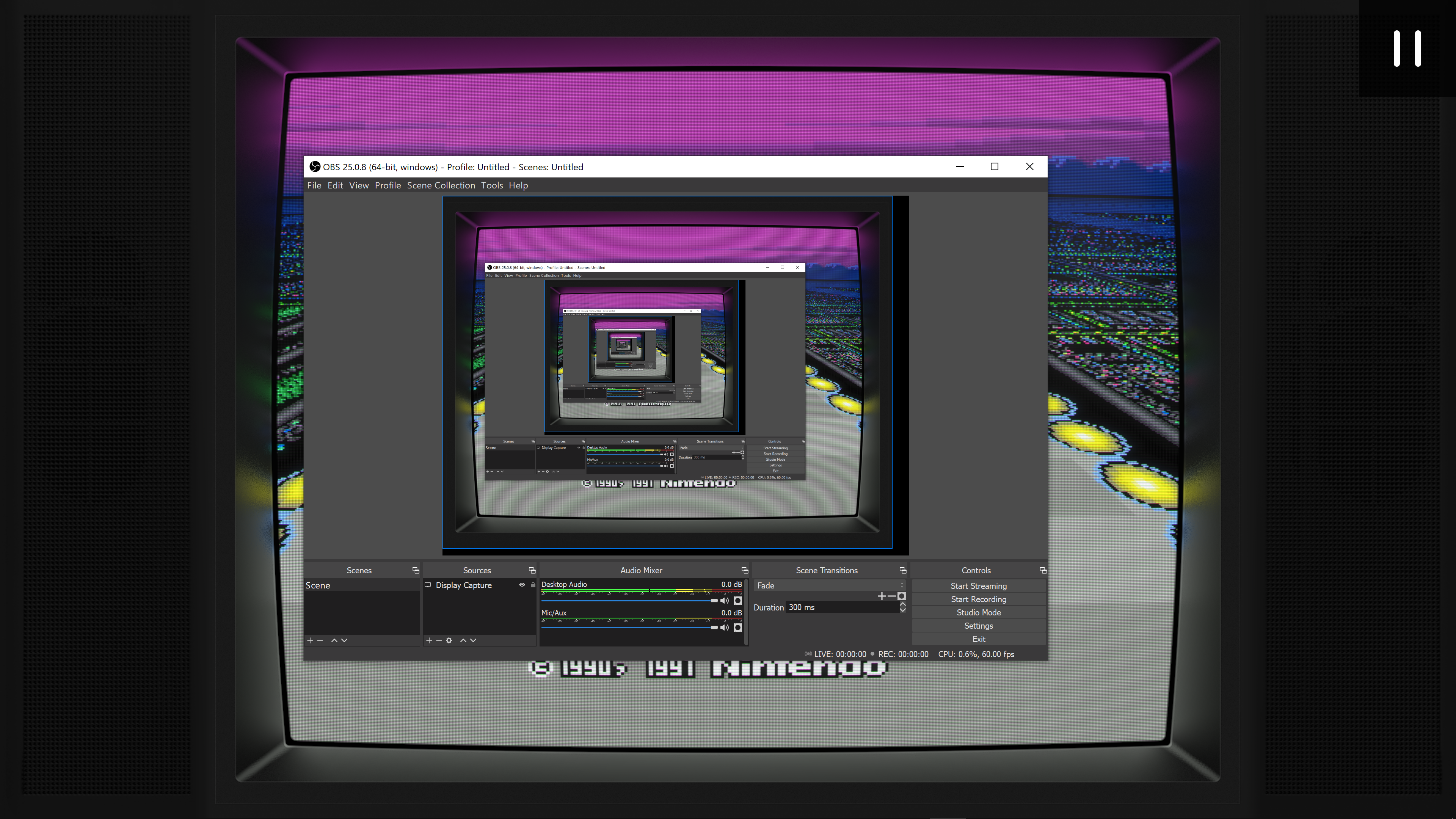Add a new scene transition
Viewport: 1456px width, 819px height.
point(882,596)
